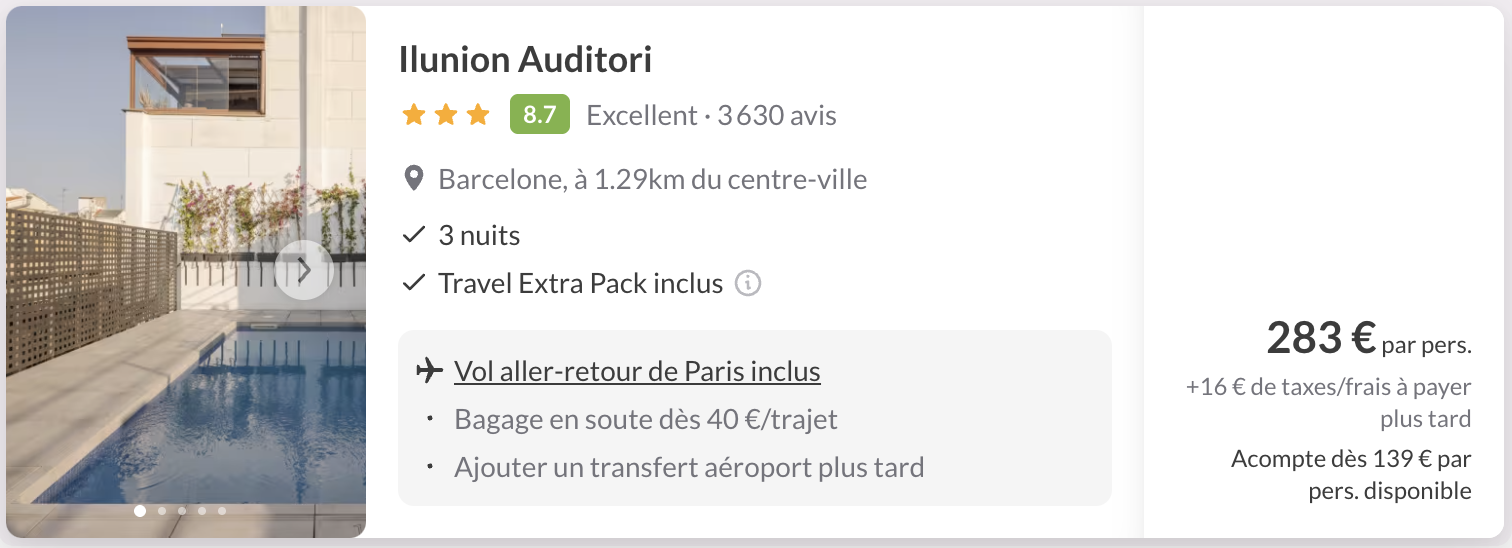The image size is (1512, 548).
Task: Jump to the last carousel dot
Action: click(x=222, y=511)
